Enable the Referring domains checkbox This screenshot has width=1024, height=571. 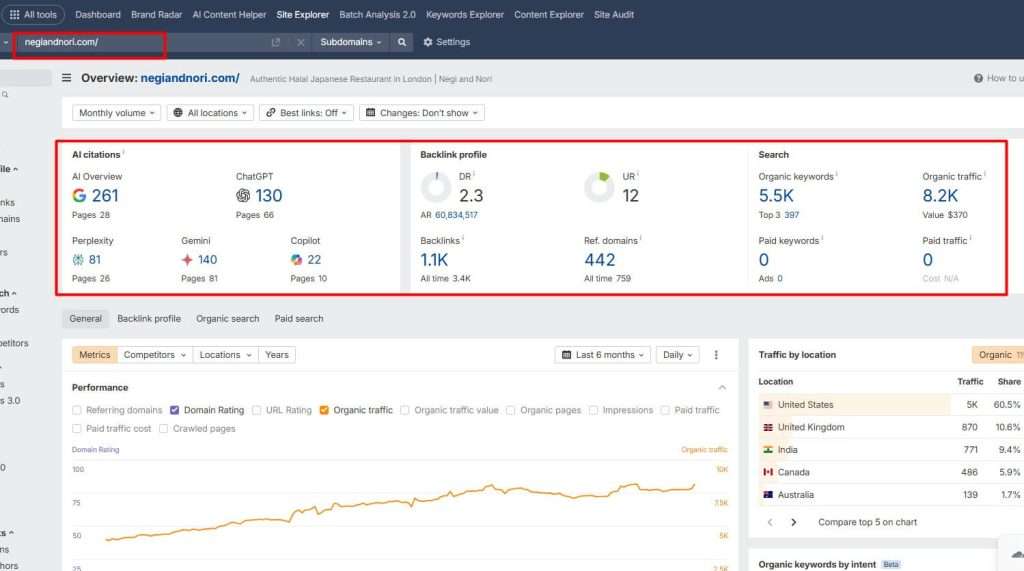point(78,410)
